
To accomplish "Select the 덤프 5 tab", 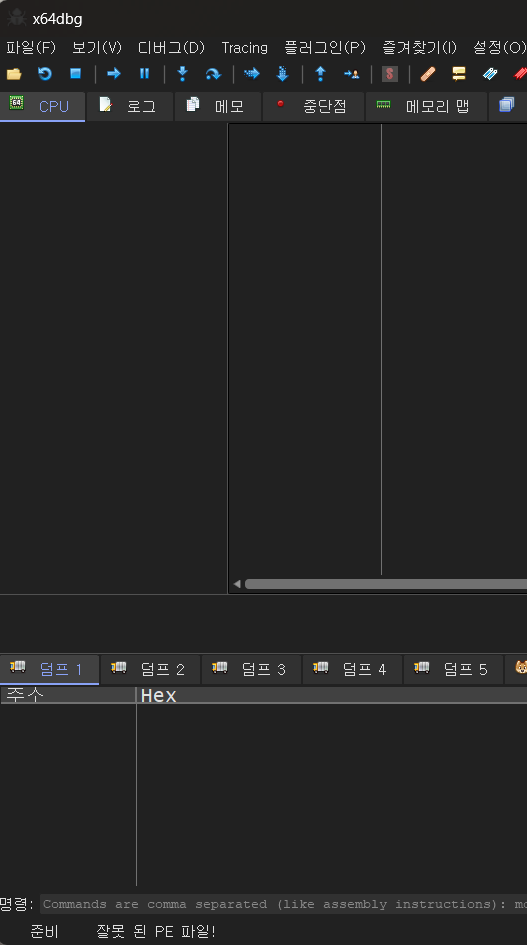I will coord(453,669).
